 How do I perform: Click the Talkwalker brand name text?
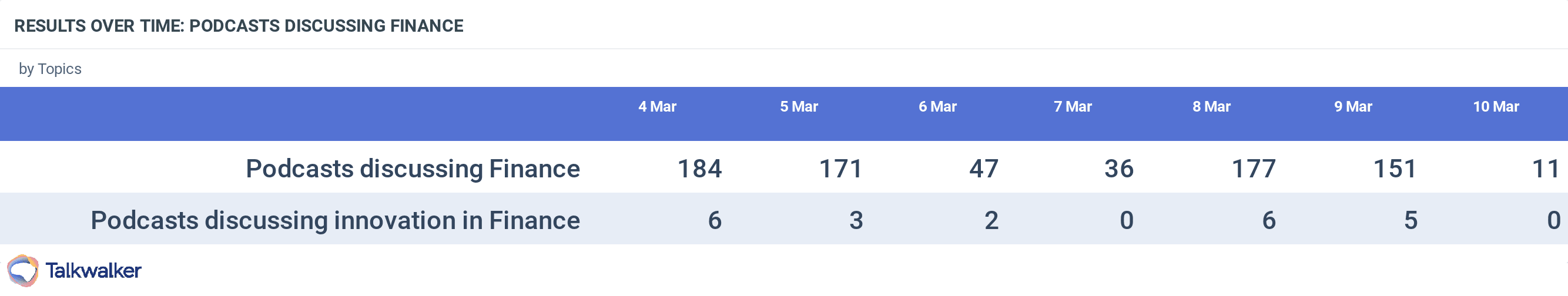(x=93, y=271)
